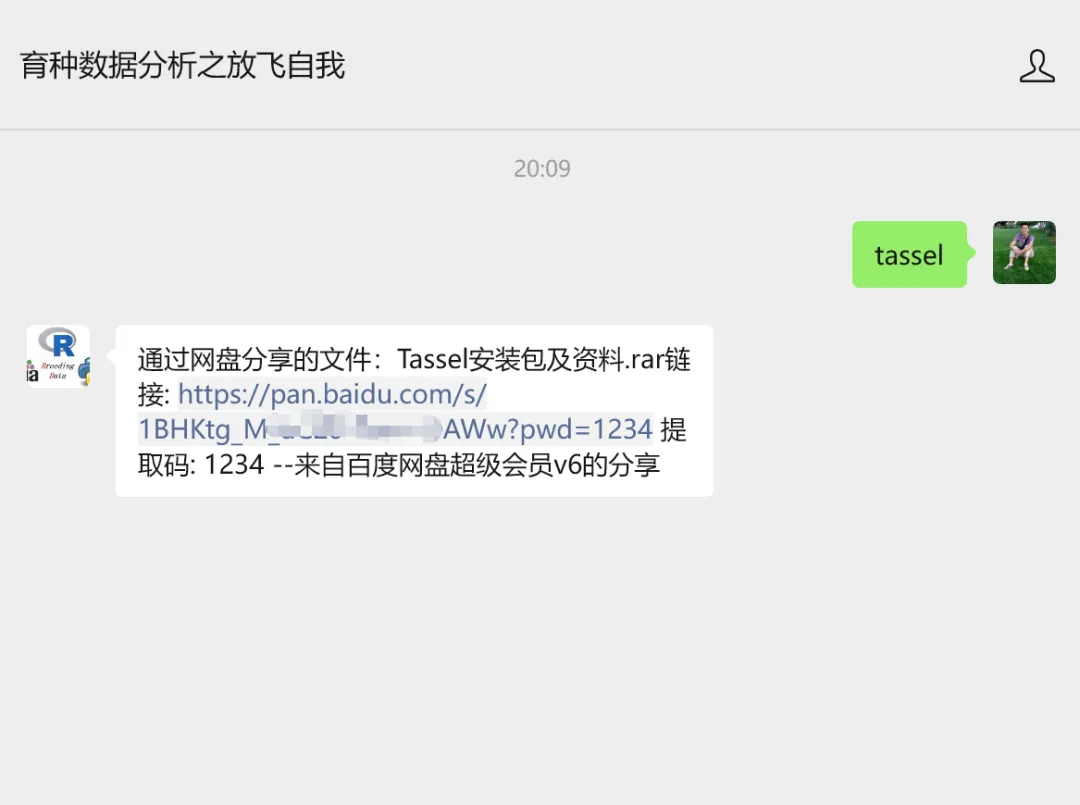This screenshot has height=805, width=1080.
Task: Click the blurred portion of the link
Action: [x=353, y=428]
